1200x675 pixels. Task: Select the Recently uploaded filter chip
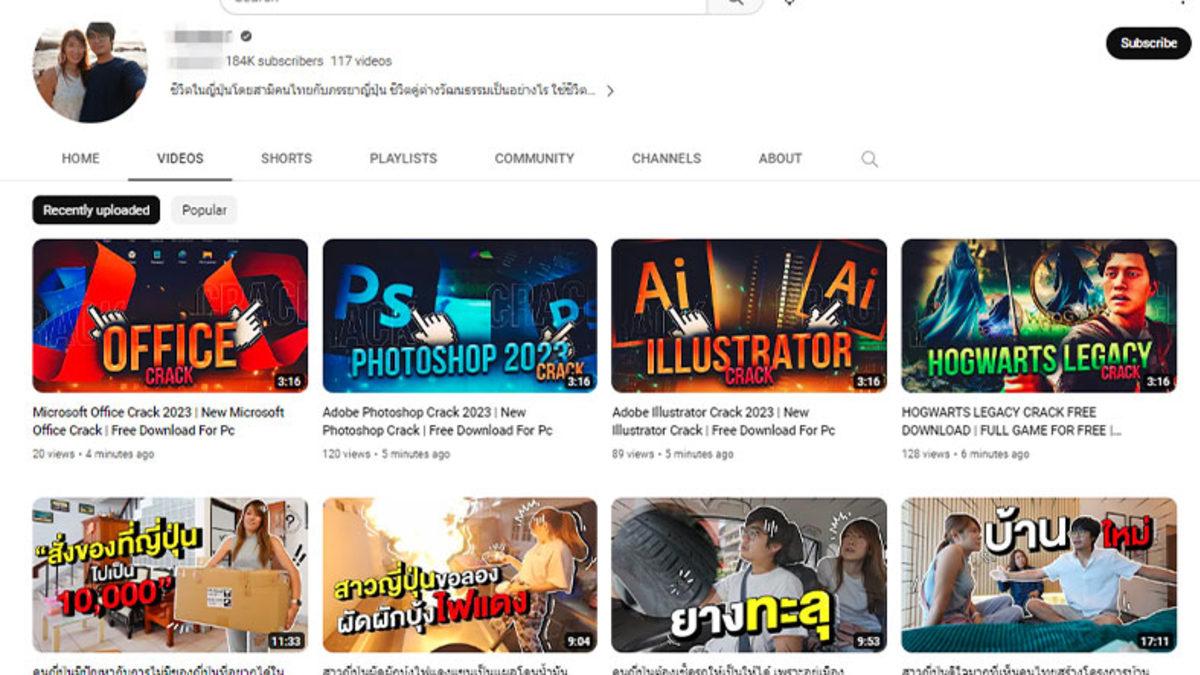pos(97,210)
